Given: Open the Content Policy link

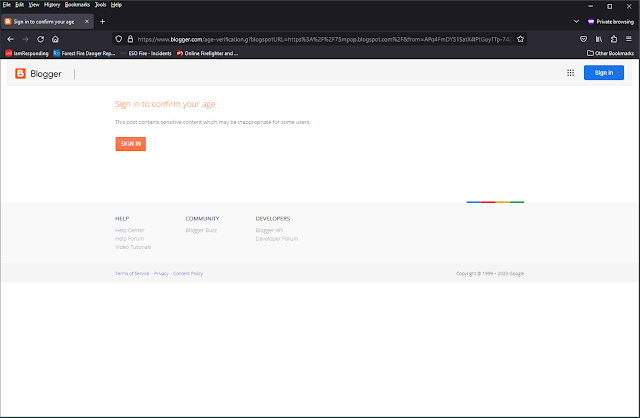Looking at the screenshot, I should point(188,273).
